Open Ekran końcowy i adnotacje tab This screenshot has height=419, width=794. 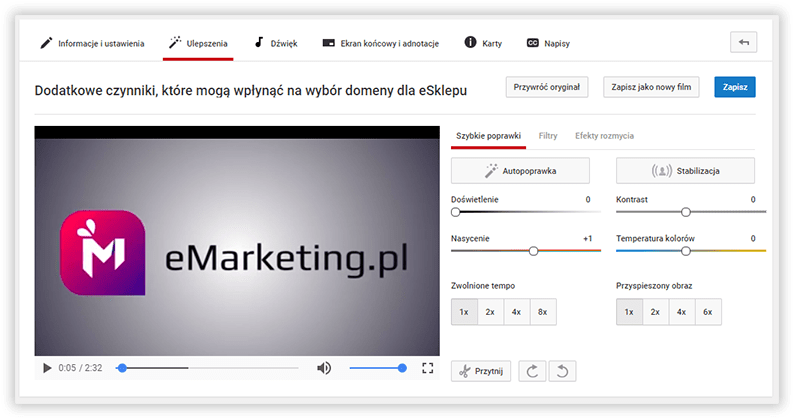click(x=381, y=44)
